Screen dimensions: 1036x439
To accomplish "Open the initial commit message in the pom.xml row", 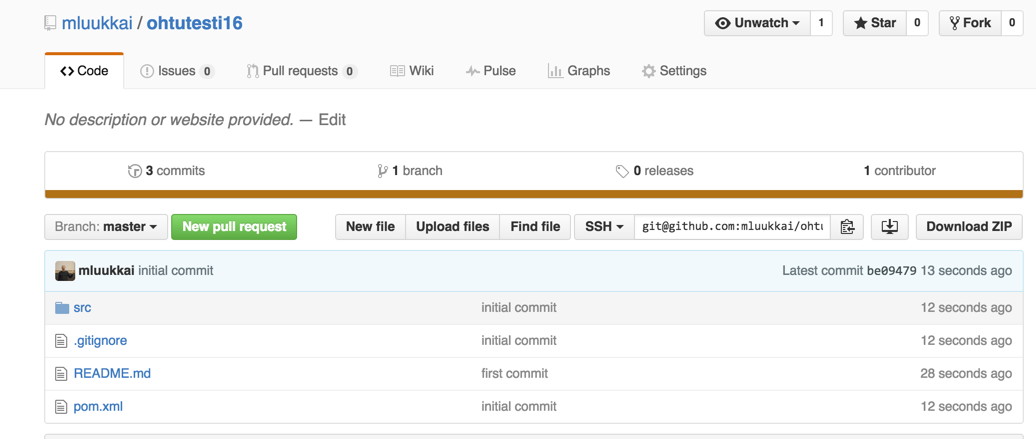I will pyautogui.click(x=519, y=407).
